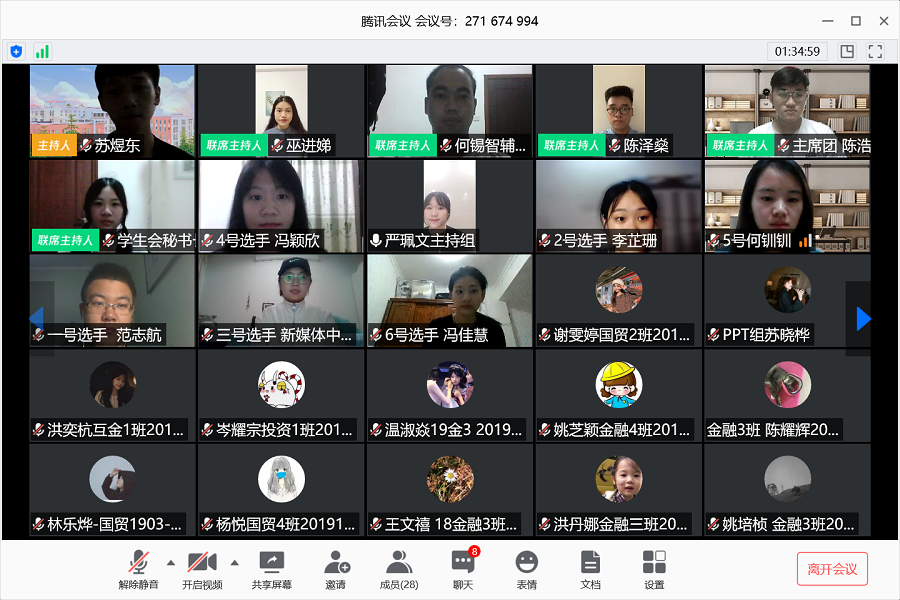
Task: Open 设置 settings in bottom toolbar
Action: 654,563
